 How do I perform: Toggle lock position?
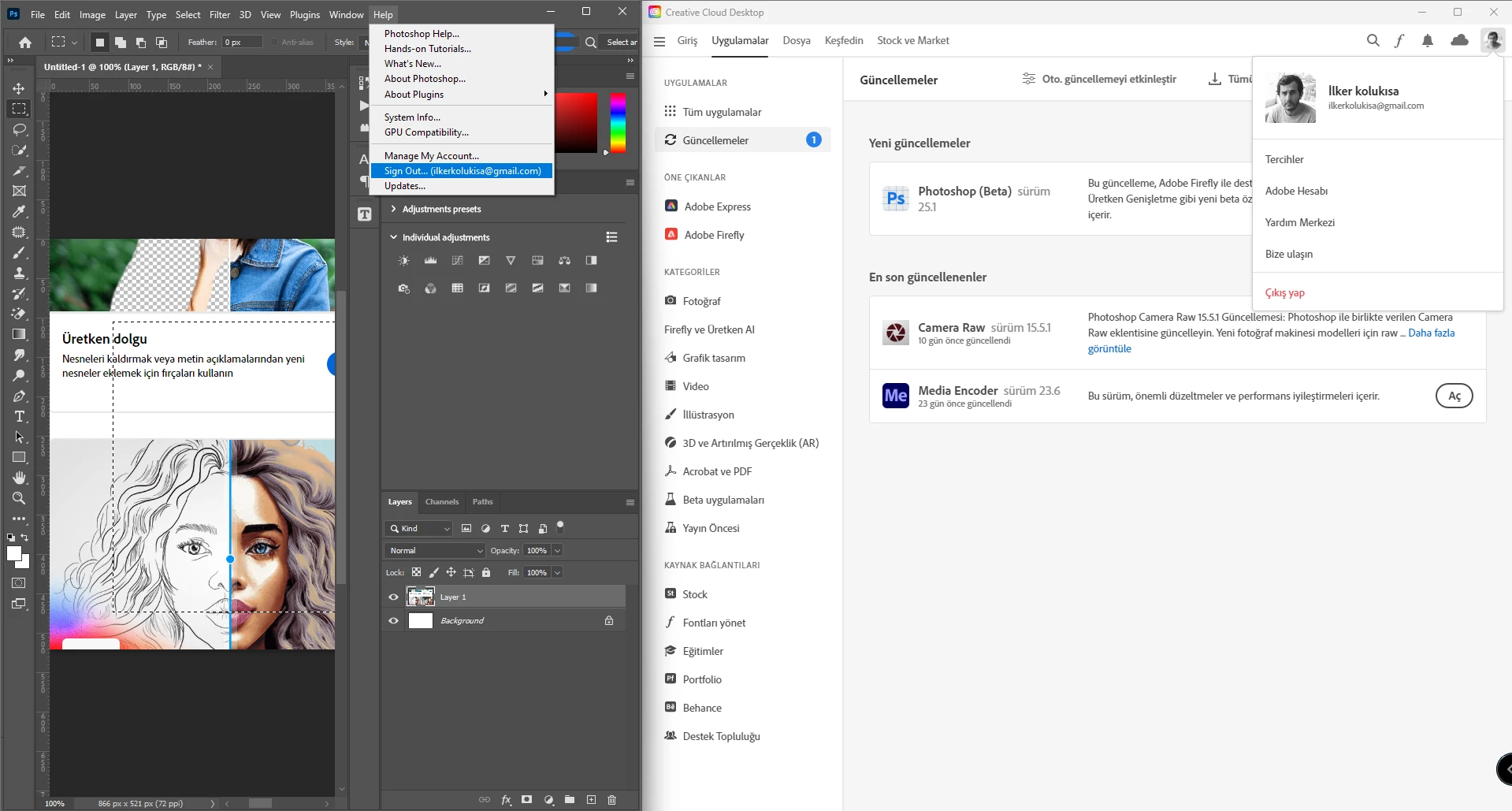point(451,573)
